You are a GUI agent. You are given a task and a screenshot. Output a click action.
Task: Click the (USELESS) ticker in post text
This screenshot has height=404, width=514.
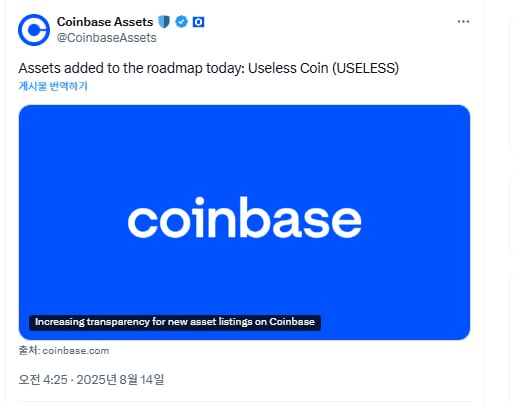coord(365,68)
